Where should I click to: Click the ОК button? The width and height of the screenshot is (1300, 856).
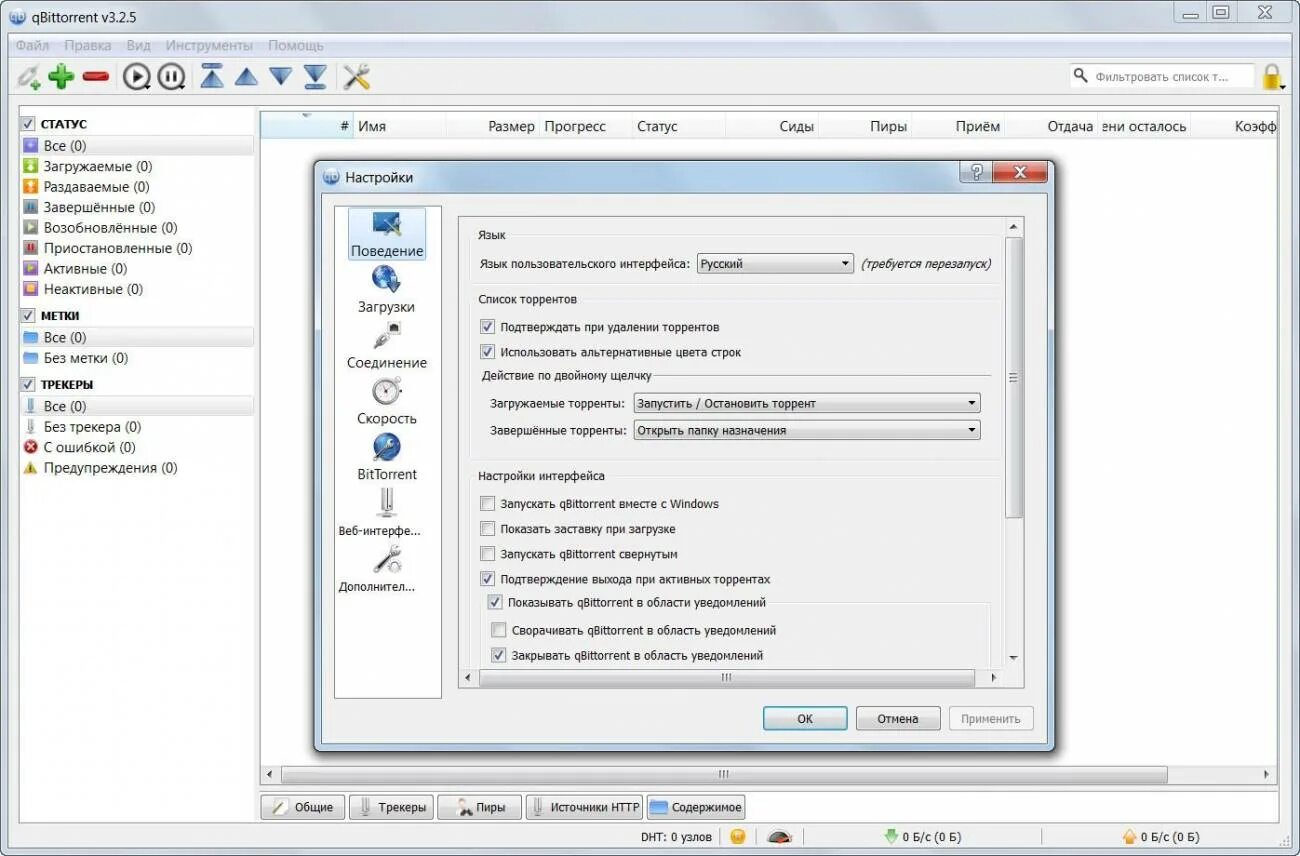tap(805, 718)
